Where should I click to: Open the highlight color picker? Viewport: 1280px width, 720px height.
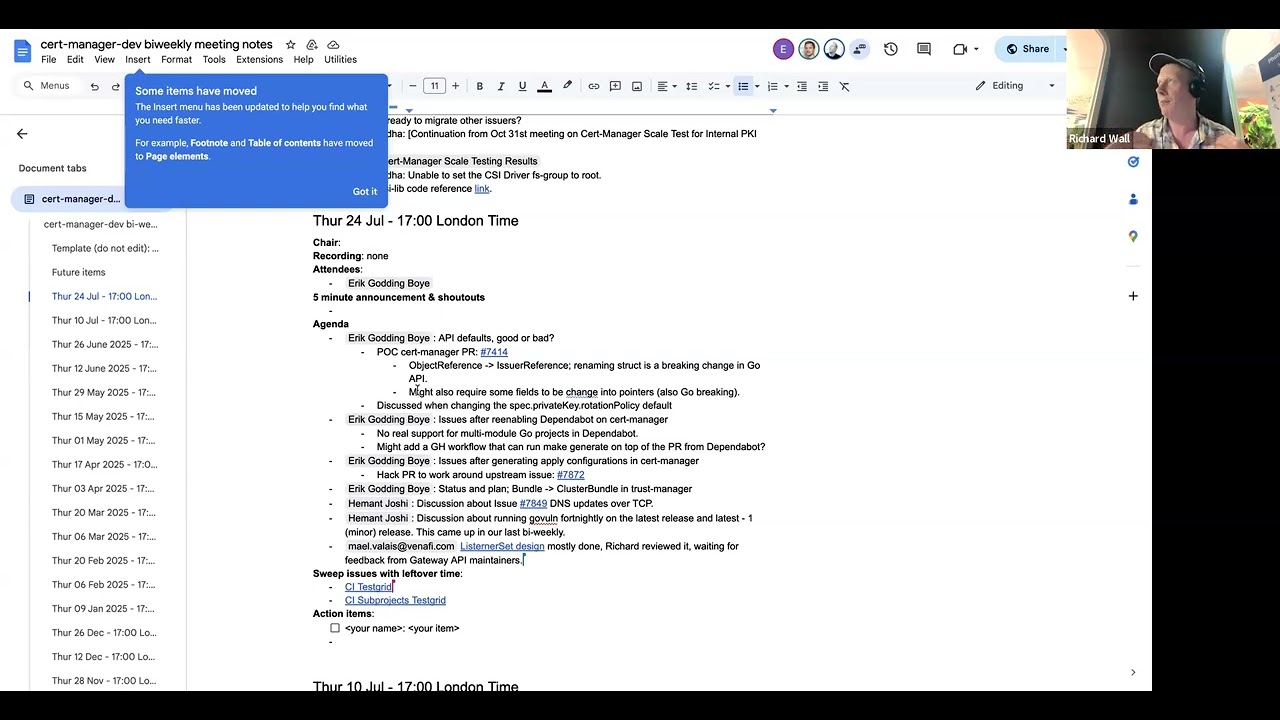pos(567,86)
